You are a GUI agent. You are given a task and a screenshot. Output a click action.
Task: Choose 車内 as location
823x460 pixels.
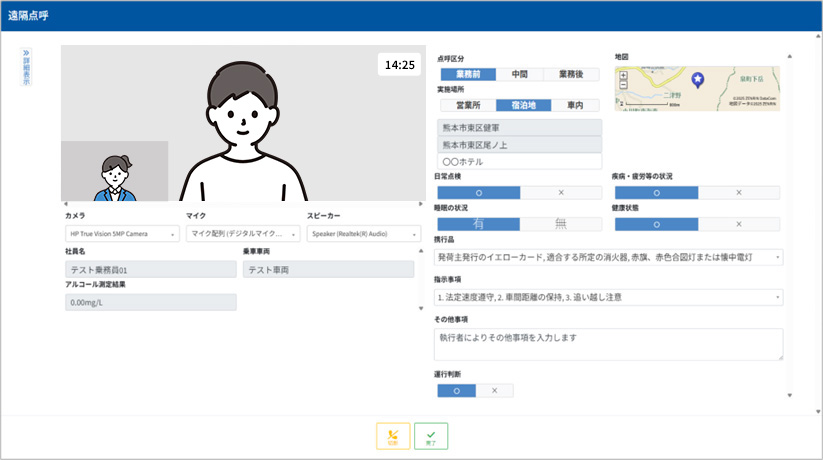tap(575, 105)
